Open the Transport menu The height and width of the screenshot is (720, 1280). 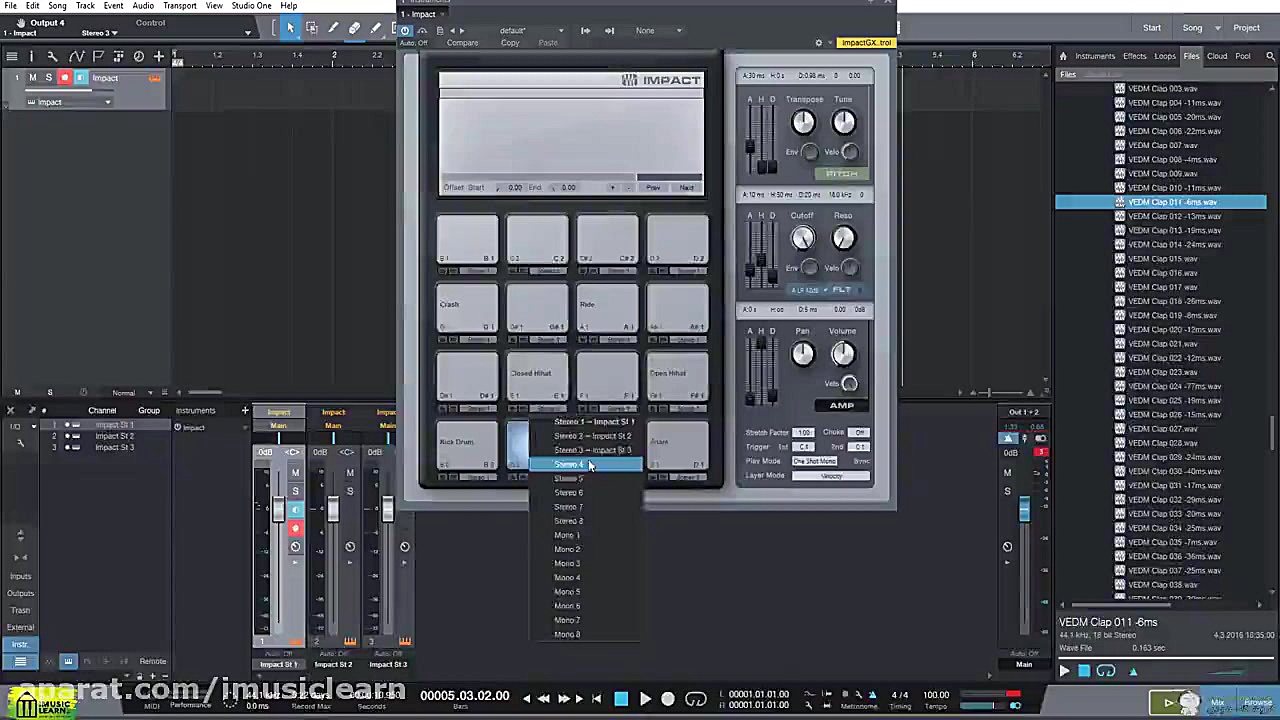[179, 6]
